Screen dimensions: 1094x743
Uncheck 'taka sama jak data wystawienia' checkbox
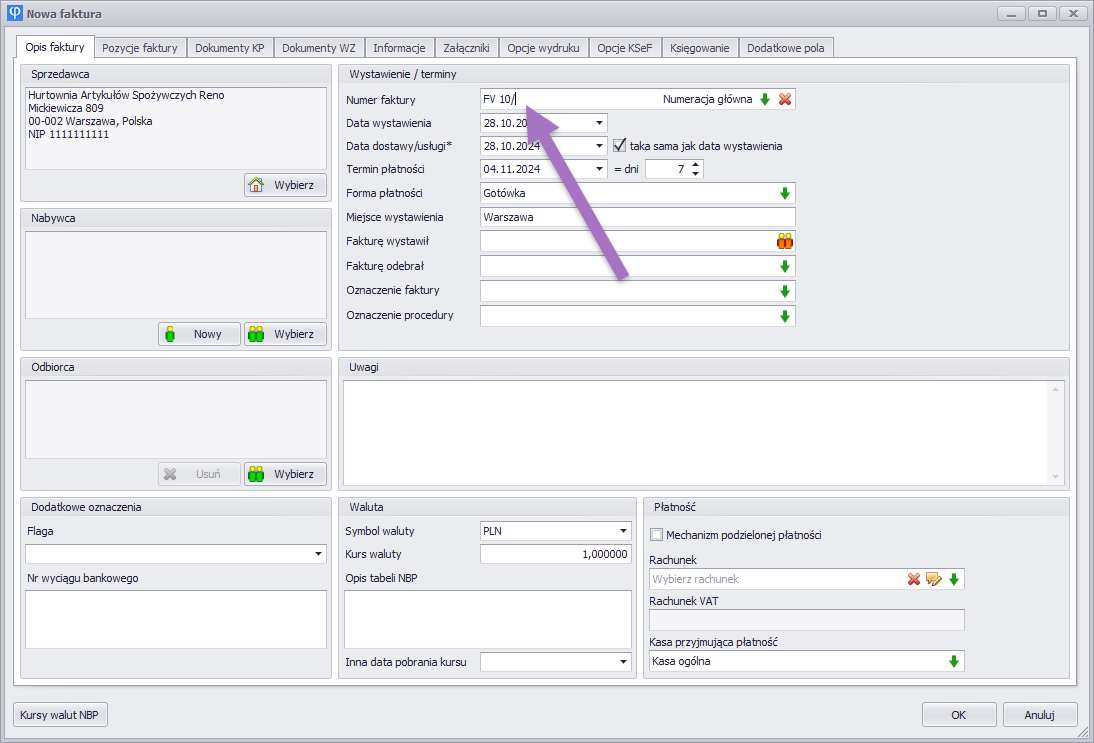[620, 145]
